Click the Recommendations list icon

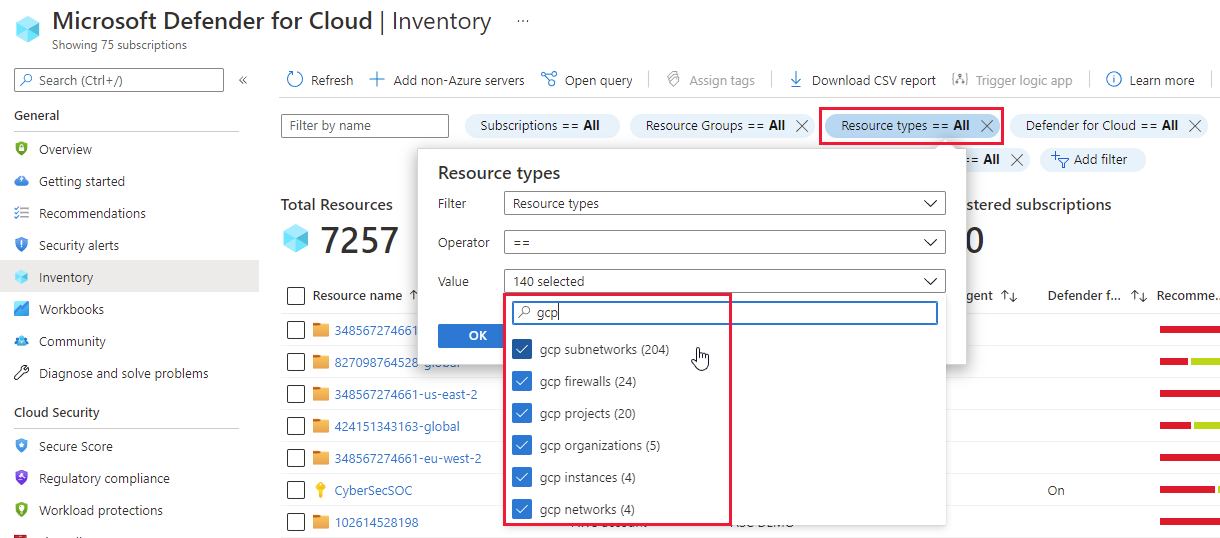tap(22, 213)
